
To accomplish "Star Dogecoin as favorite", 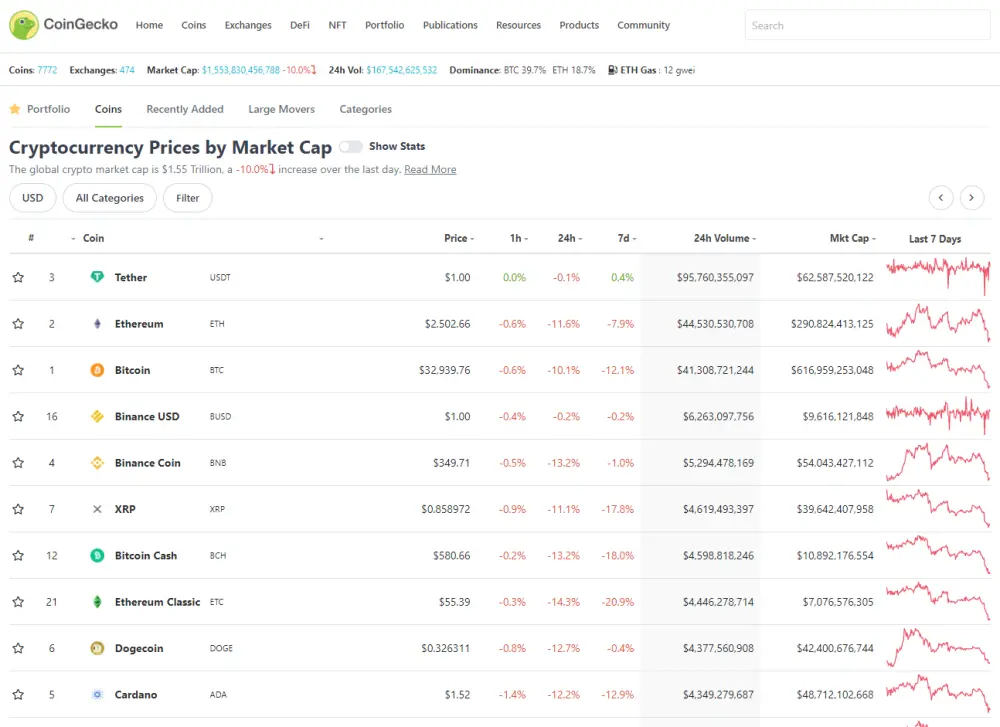I will (x=18, y=648).
